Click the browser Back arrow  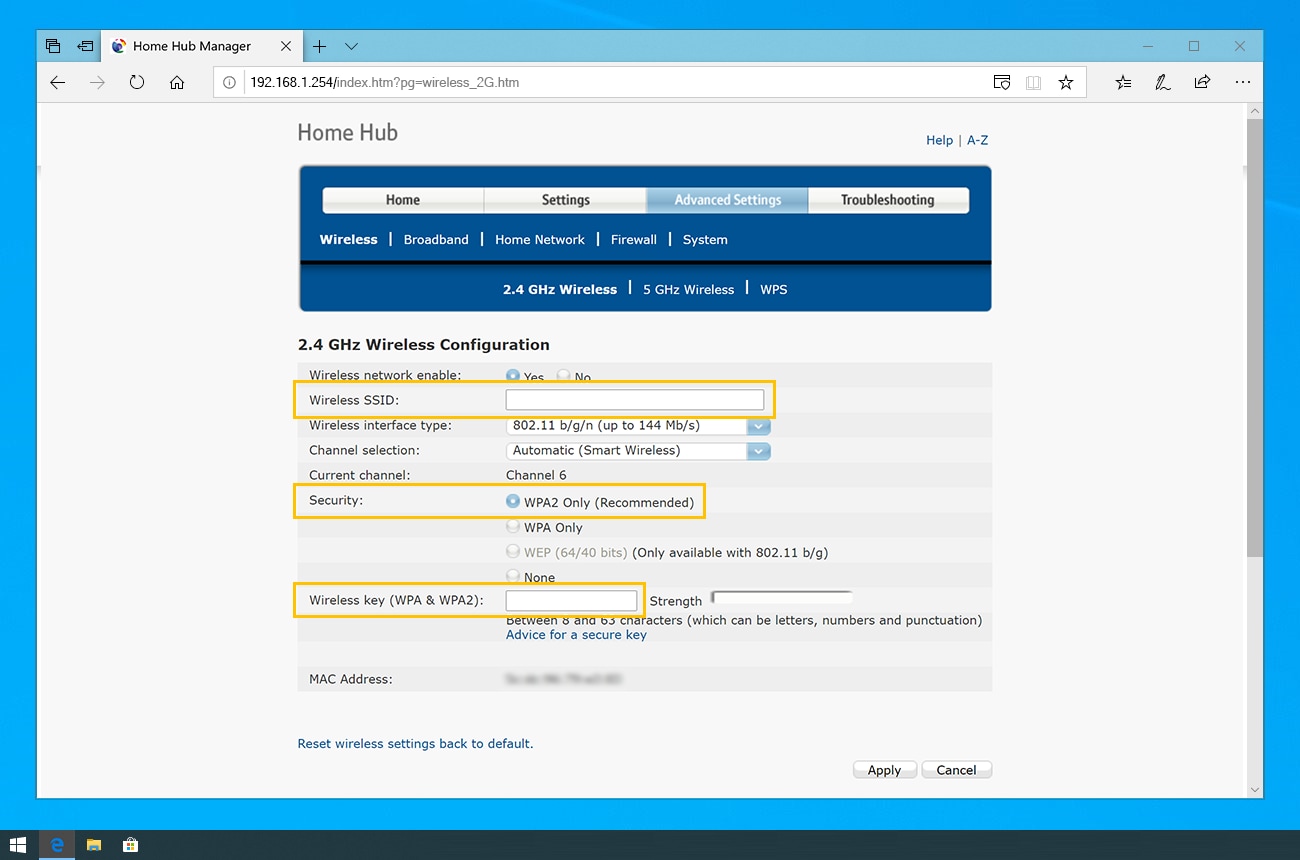[x=58, y=83]
